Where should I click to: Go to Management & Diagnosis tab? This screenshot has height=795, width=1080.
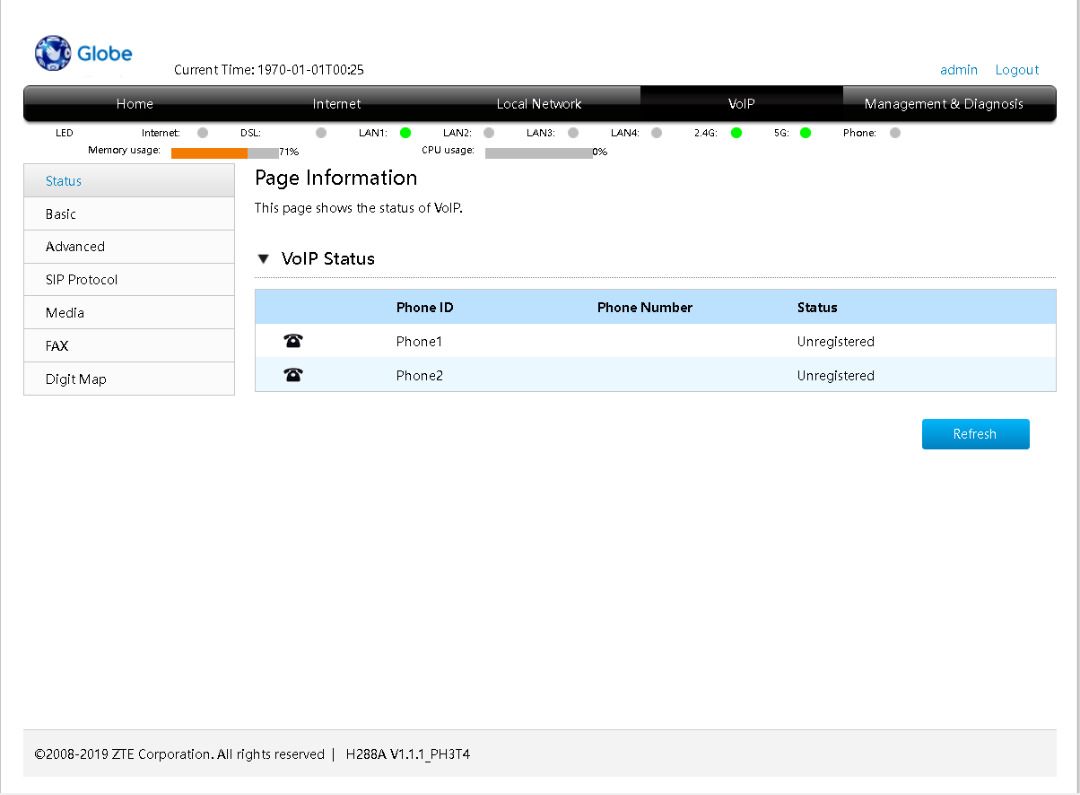pyautogui.click(x=943, y=104)
